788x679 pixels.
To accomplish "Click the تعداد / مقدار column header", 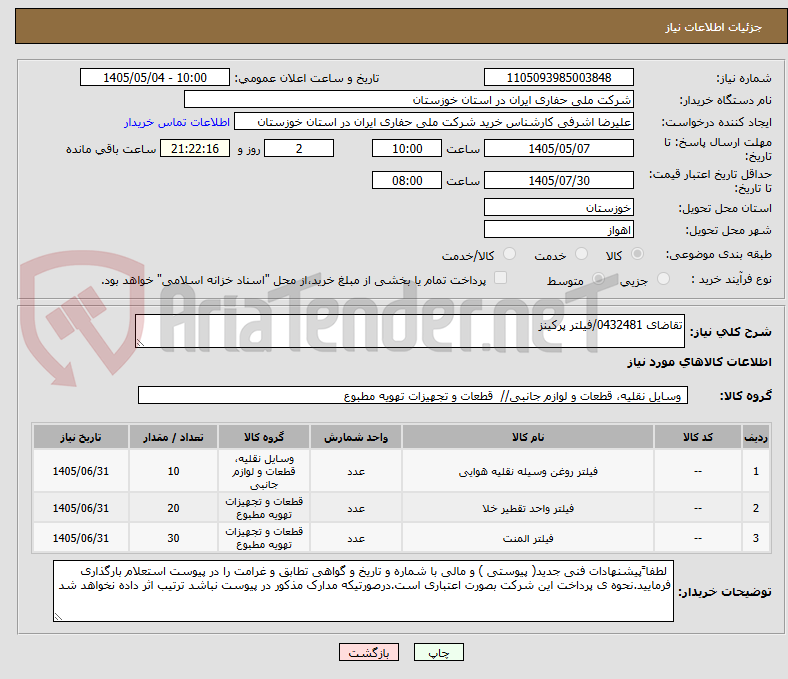I will pos(173,437).
